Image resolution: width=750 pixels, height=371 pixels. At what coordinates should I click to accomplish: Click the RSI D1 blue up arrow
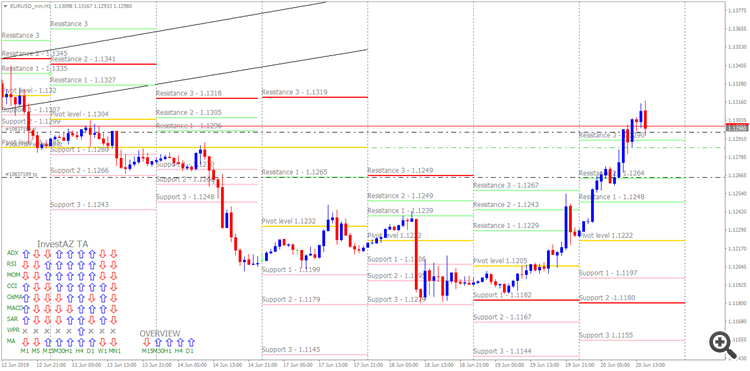92,265
